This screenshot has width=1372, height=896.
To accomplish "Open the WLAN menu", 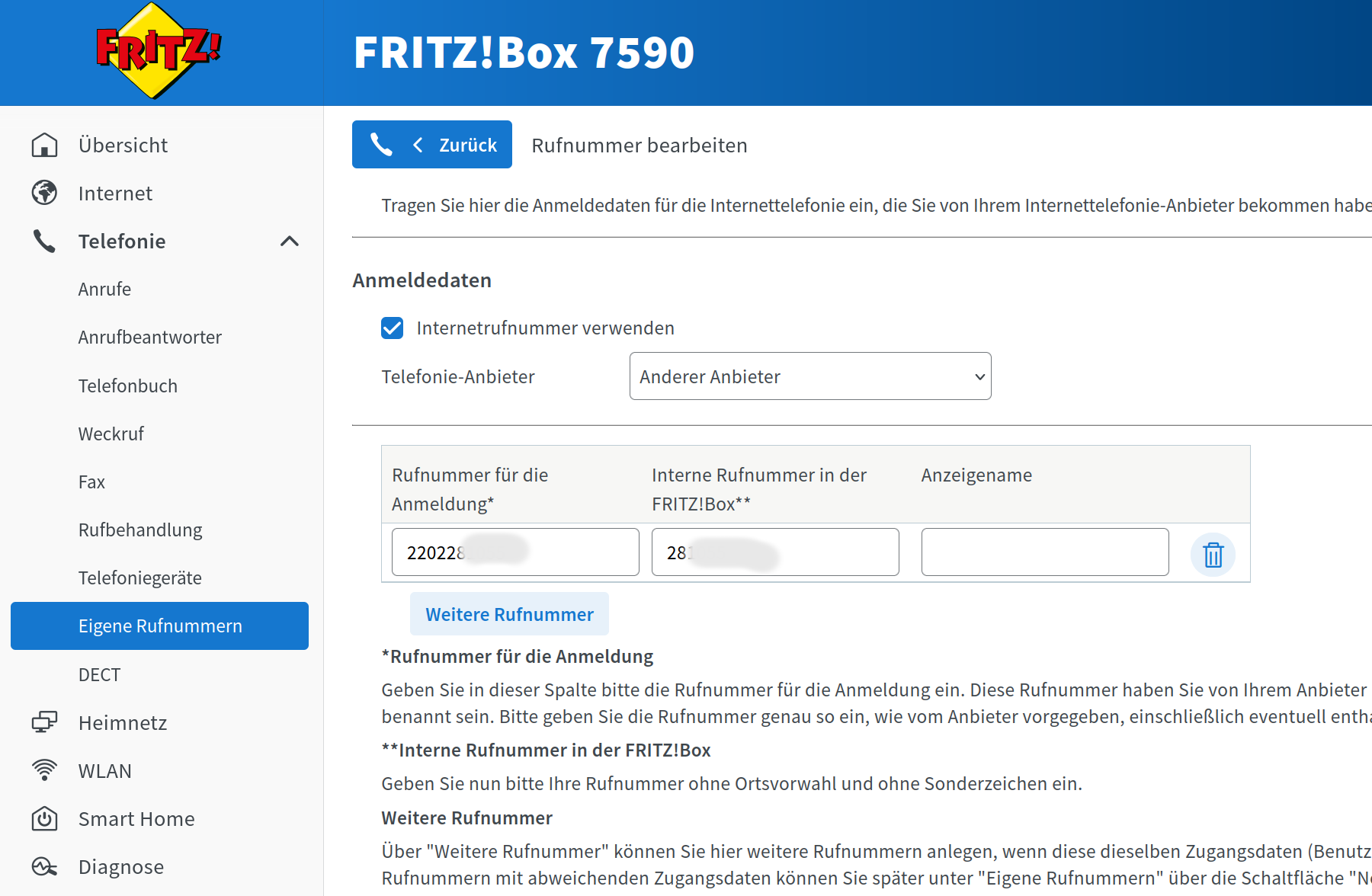I will [x=104, y=770].
